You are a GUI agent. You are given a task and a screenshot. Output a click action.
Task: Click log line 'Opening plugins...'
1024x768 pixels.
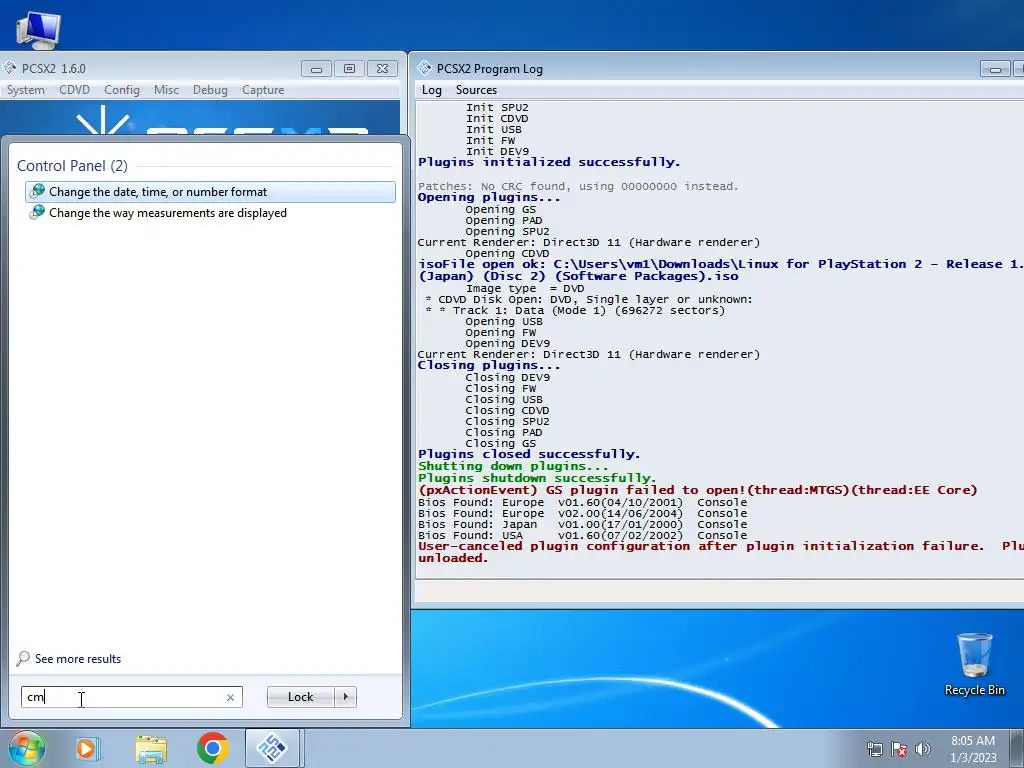[489, 197]
